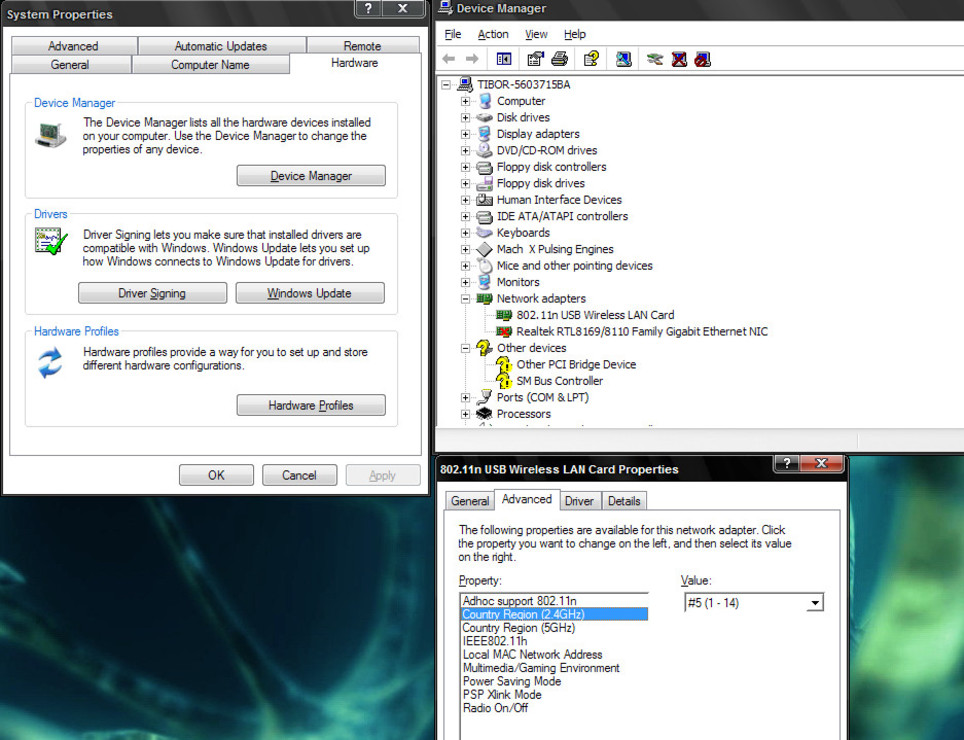The image size is (964, 740).
Task: Switch to the Driver tab
Action: (579, 501)
